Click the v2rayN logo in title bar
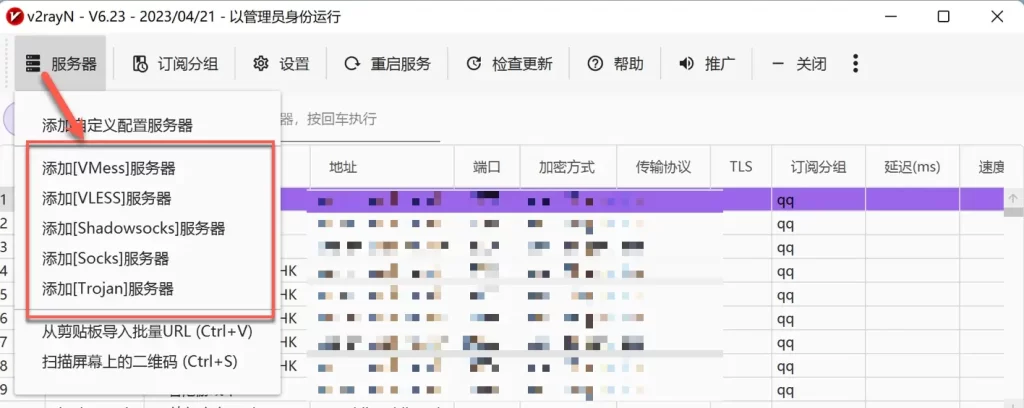This screenshot has height=408, width=1024. (x=14, y=17)
